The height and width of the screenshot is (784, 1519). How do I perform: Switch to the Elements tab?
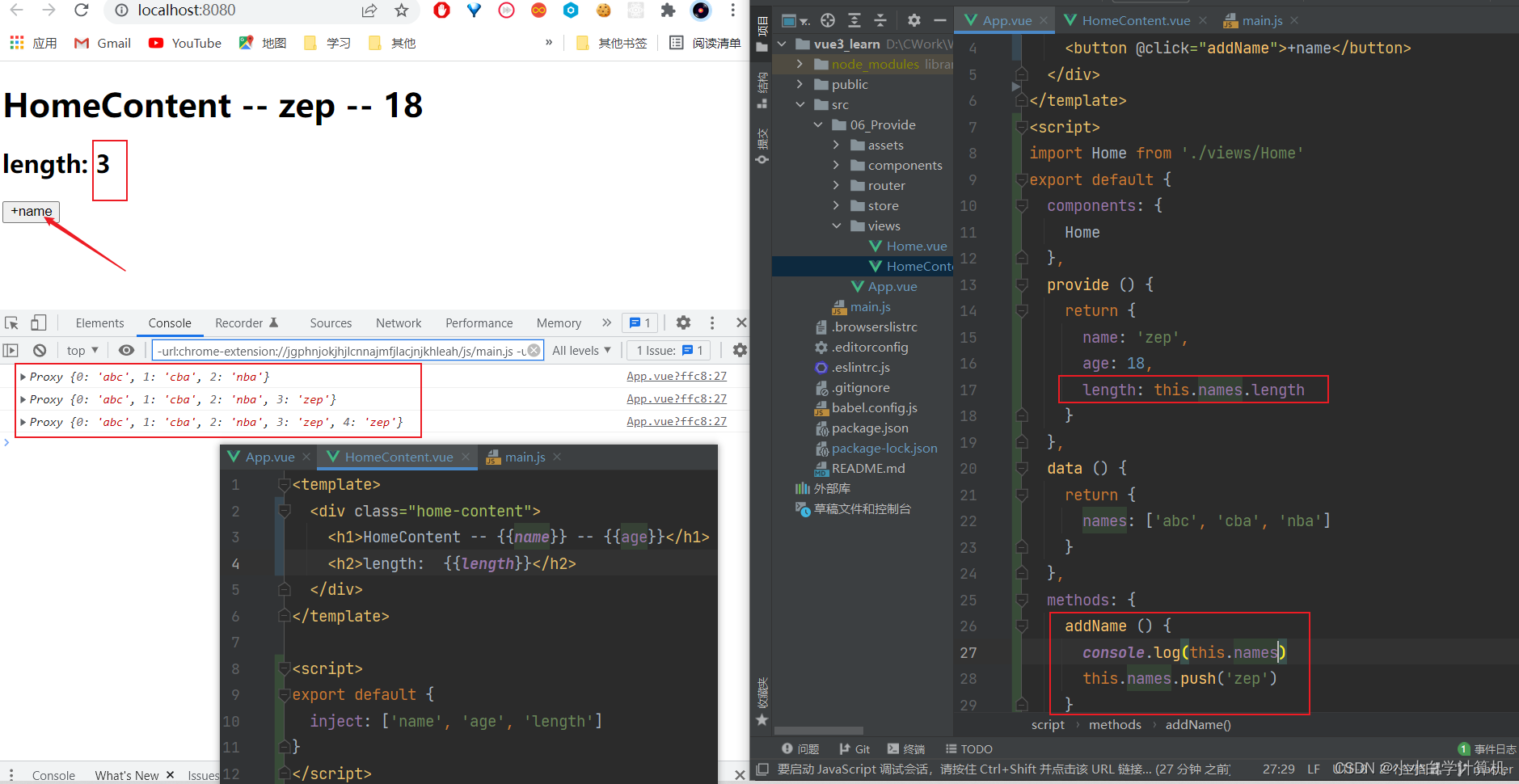tap(99, 322)
